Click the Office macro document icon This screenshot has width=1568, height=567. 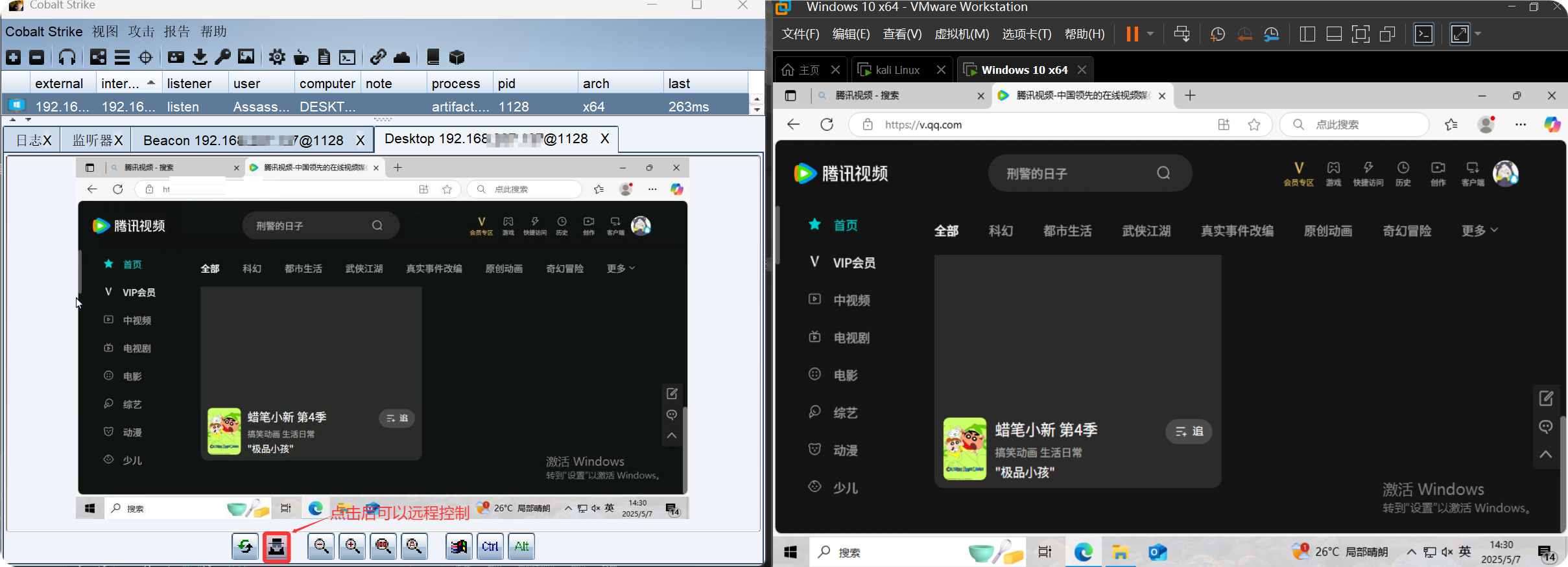(324, 58)
